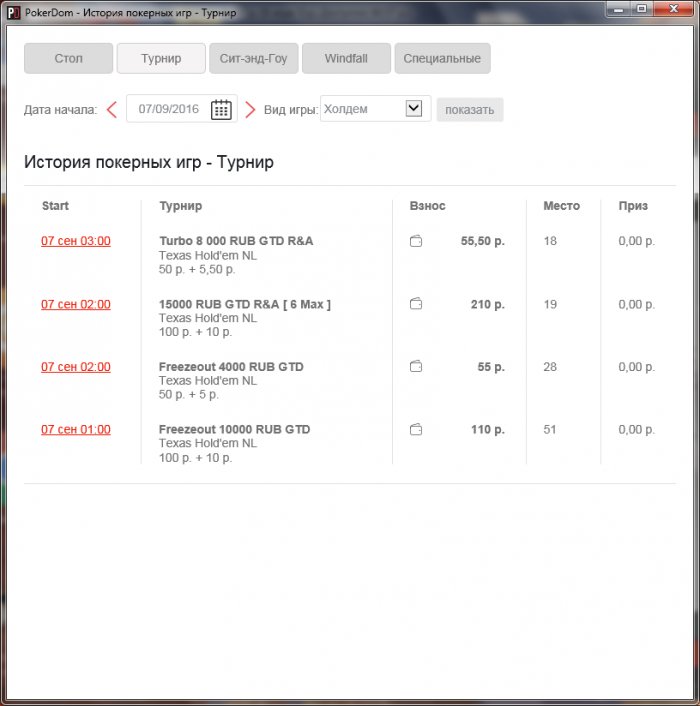Click place value 28
The image size is (700, 706).
[550, 367]
